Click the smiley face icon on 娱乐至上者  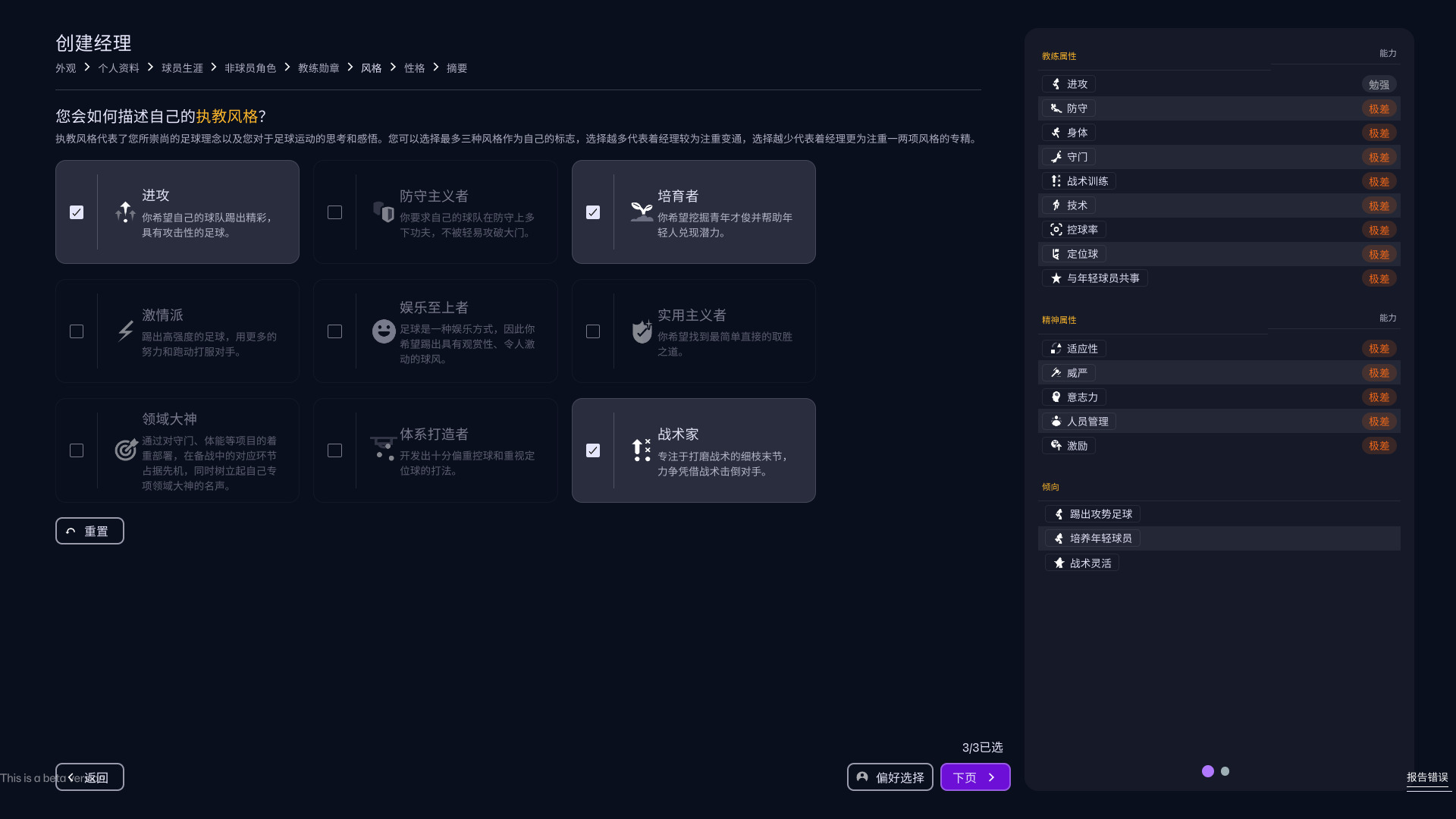[384, 331]
